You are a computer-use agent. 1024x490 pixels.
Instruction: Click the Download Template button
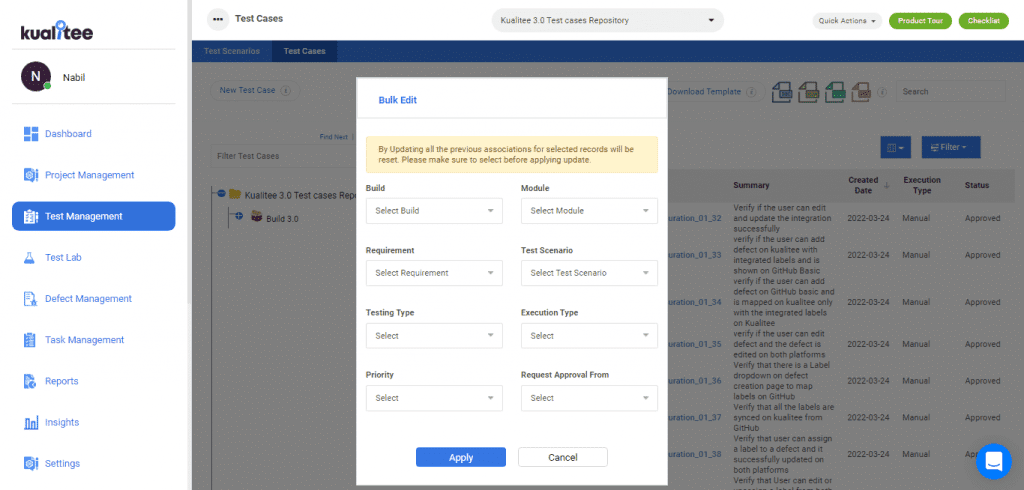click(704, 92)
